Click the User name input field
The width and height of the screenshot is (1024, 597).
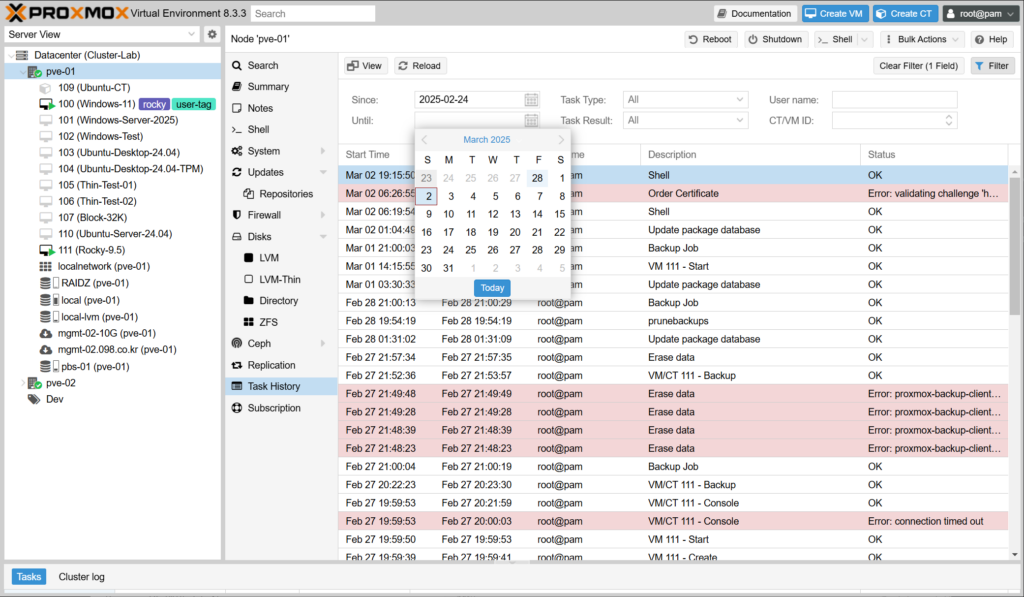[894, 100]
